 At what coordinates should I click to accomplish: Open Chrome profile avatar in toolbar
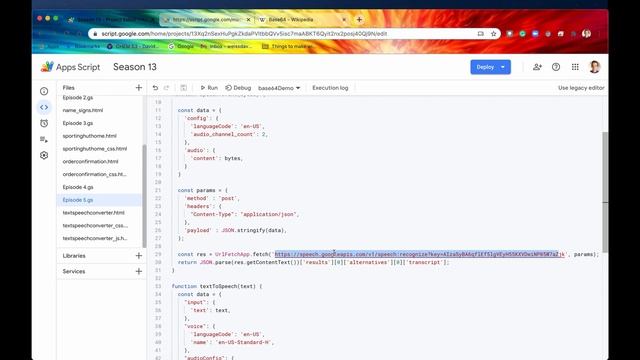pos(587,34)
